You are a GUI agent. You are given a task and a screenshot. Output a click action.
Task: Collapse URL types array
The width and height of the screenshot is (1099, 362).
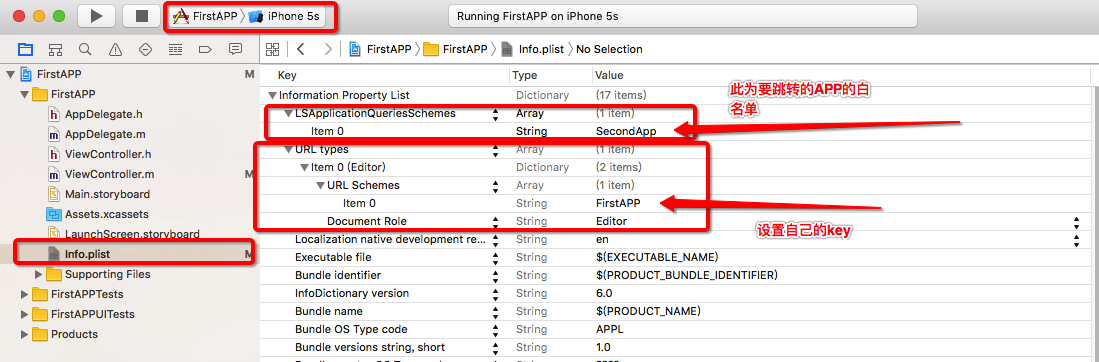click(x=288, y=149)
